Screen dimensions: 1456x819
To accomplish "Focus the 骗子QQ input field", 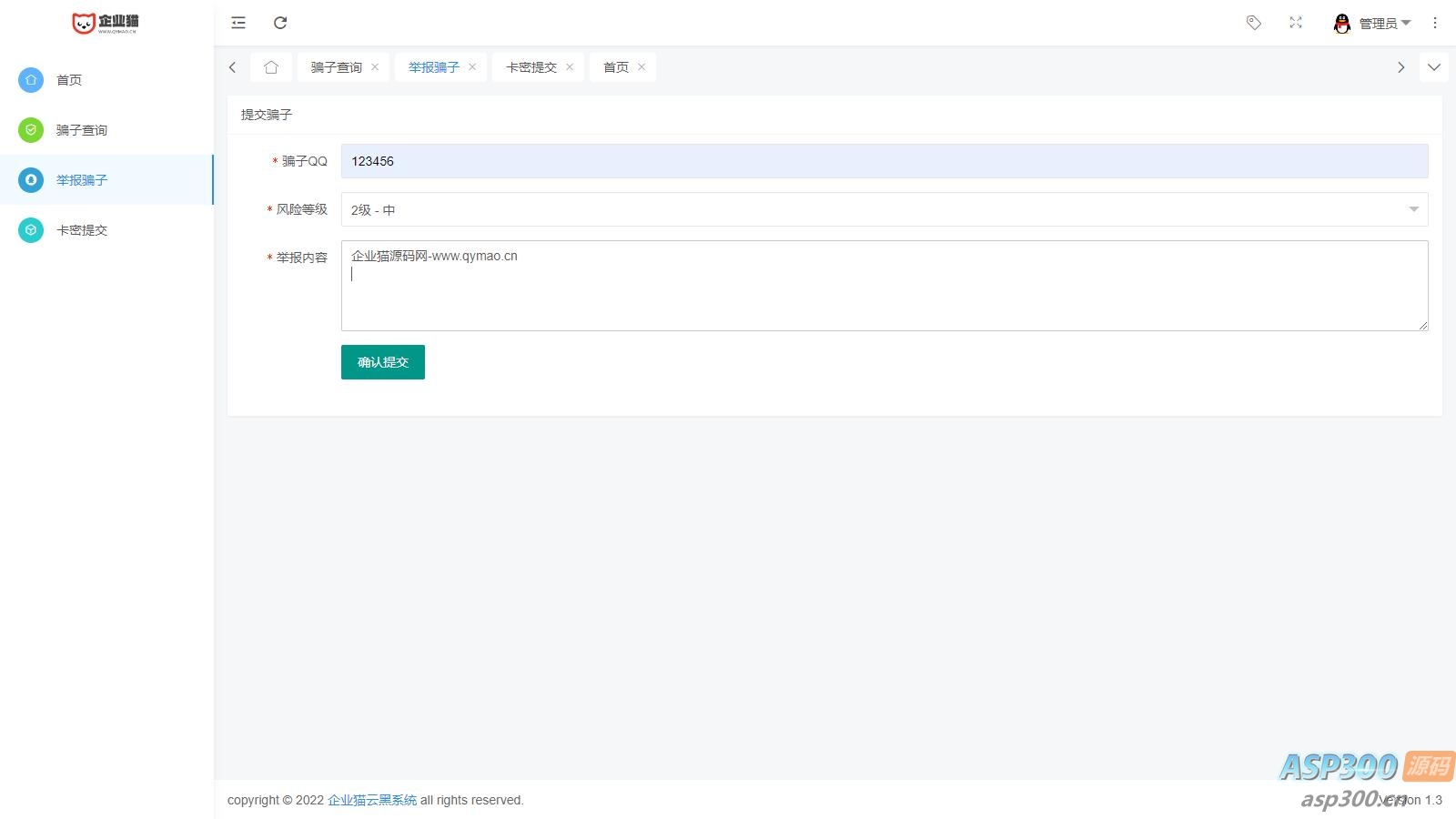I will pyautogui.click(x=885, y=161).
